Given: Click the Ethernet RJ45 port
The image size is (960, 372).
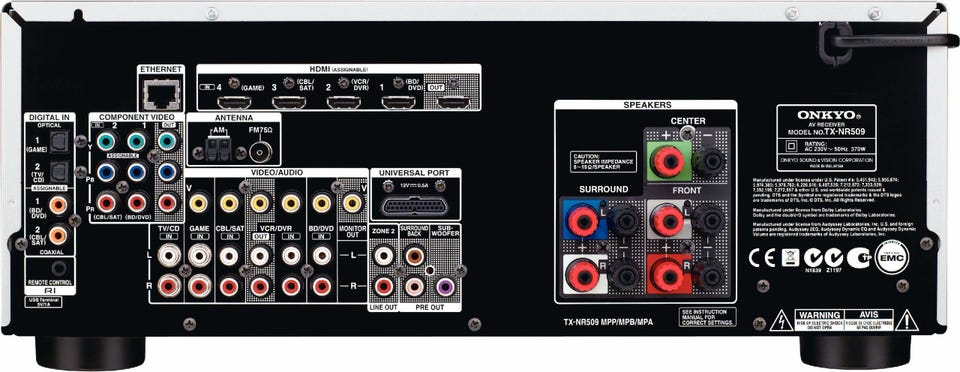Looking at the screenshot, I should [x=161, y=94].
